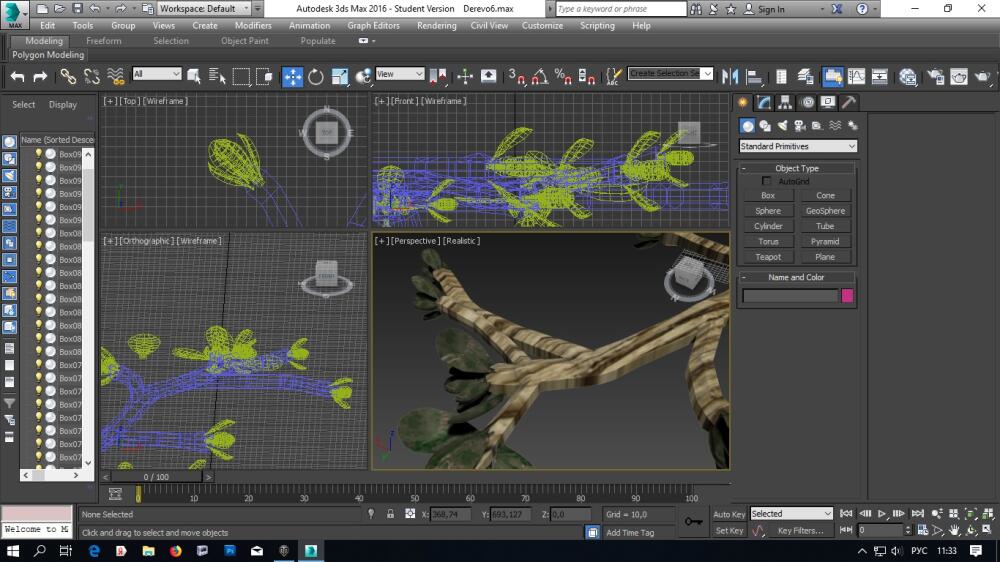Open the Workspace: Default dropdown

[x=203, y=8]
